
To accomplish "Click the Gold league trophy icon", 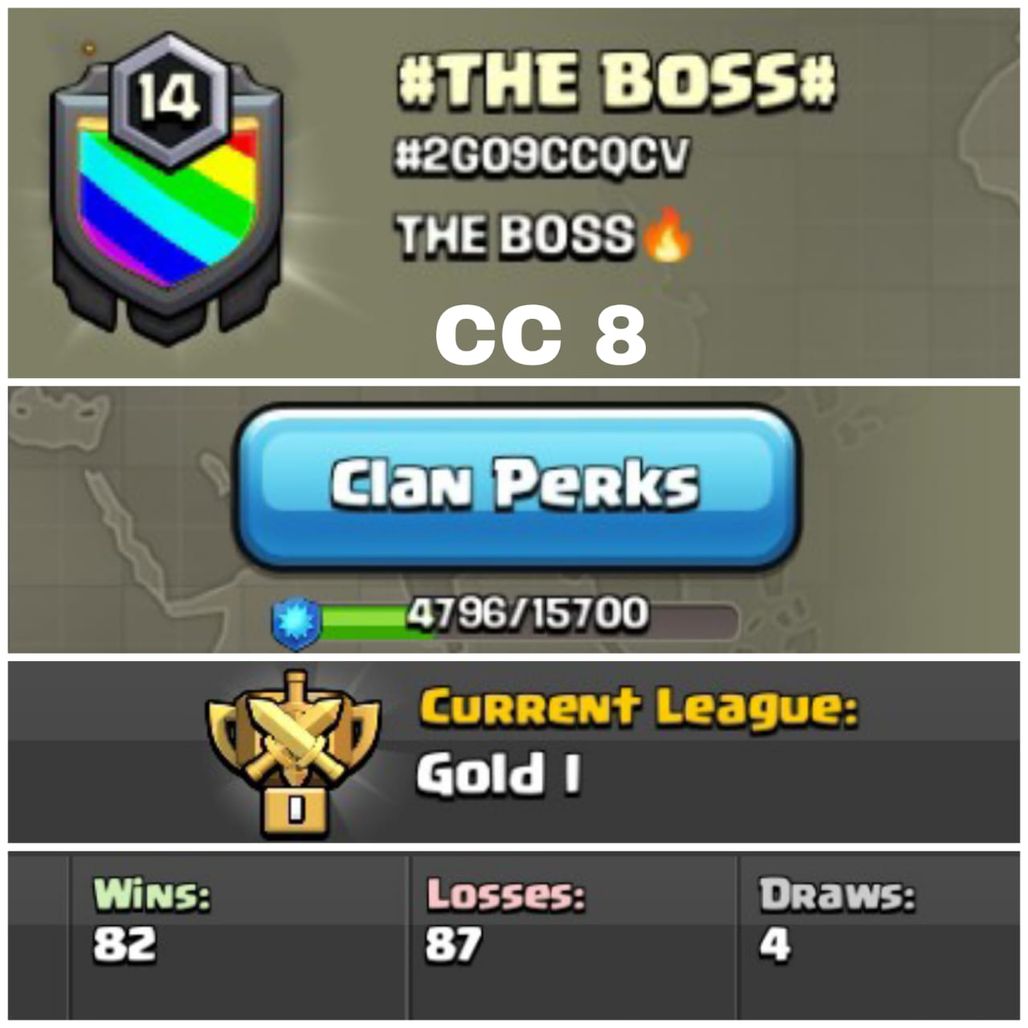I will [294, 753].
